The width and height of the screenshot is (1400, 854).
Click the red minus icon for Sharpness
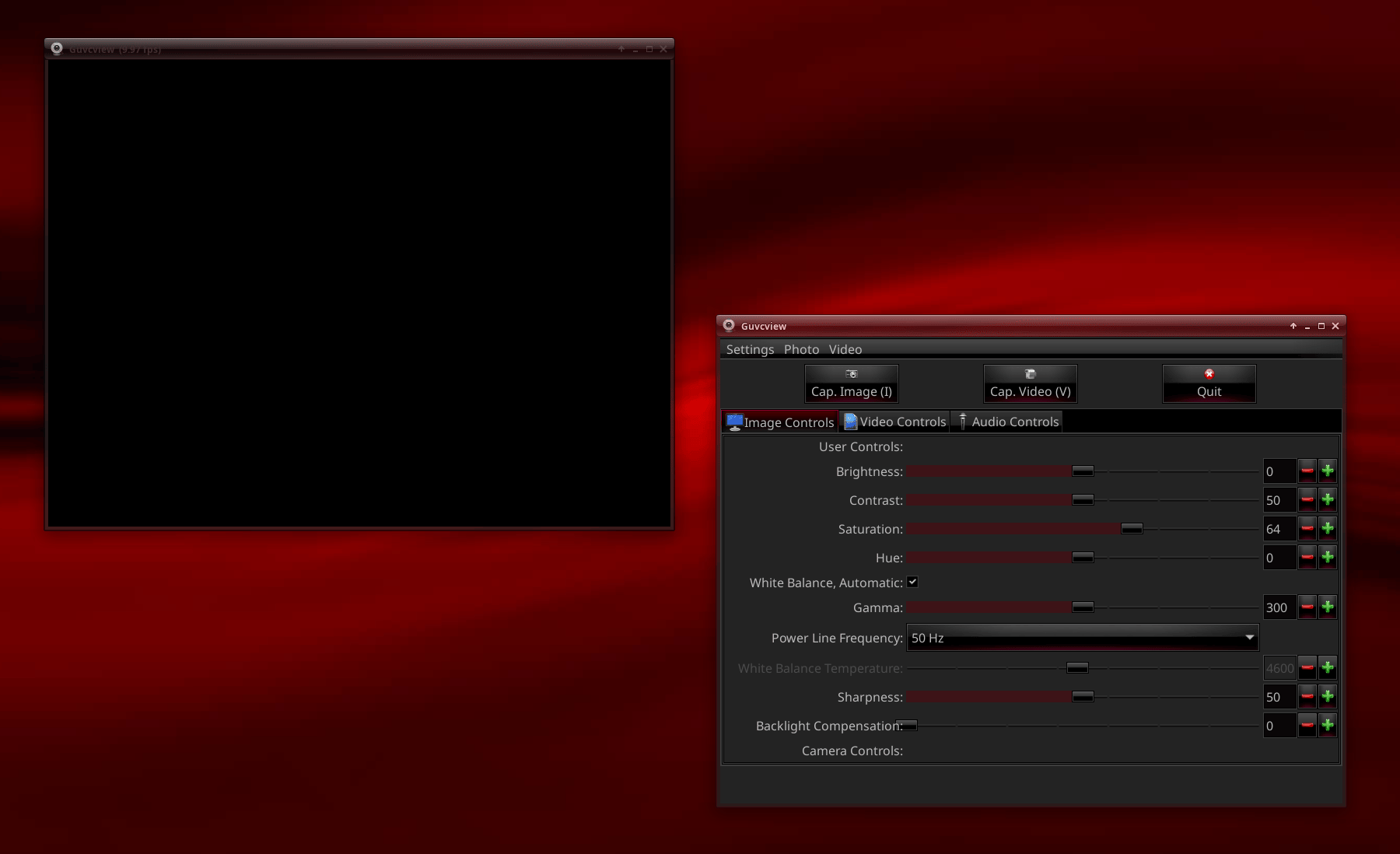[1307, 696]
